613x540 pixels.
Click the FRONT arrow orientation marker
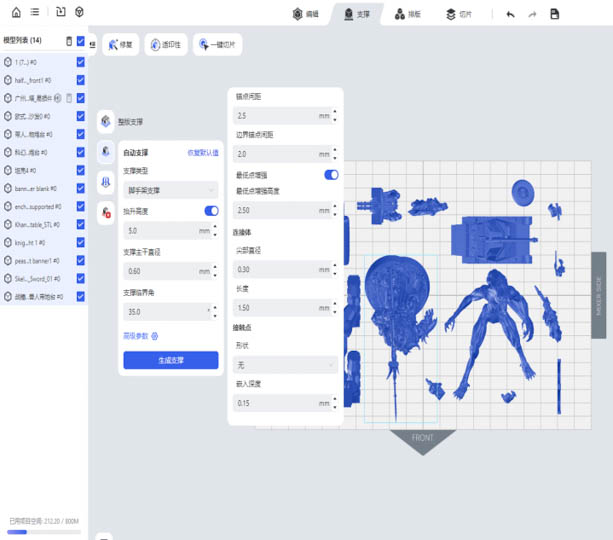click(x=423, y=442)
